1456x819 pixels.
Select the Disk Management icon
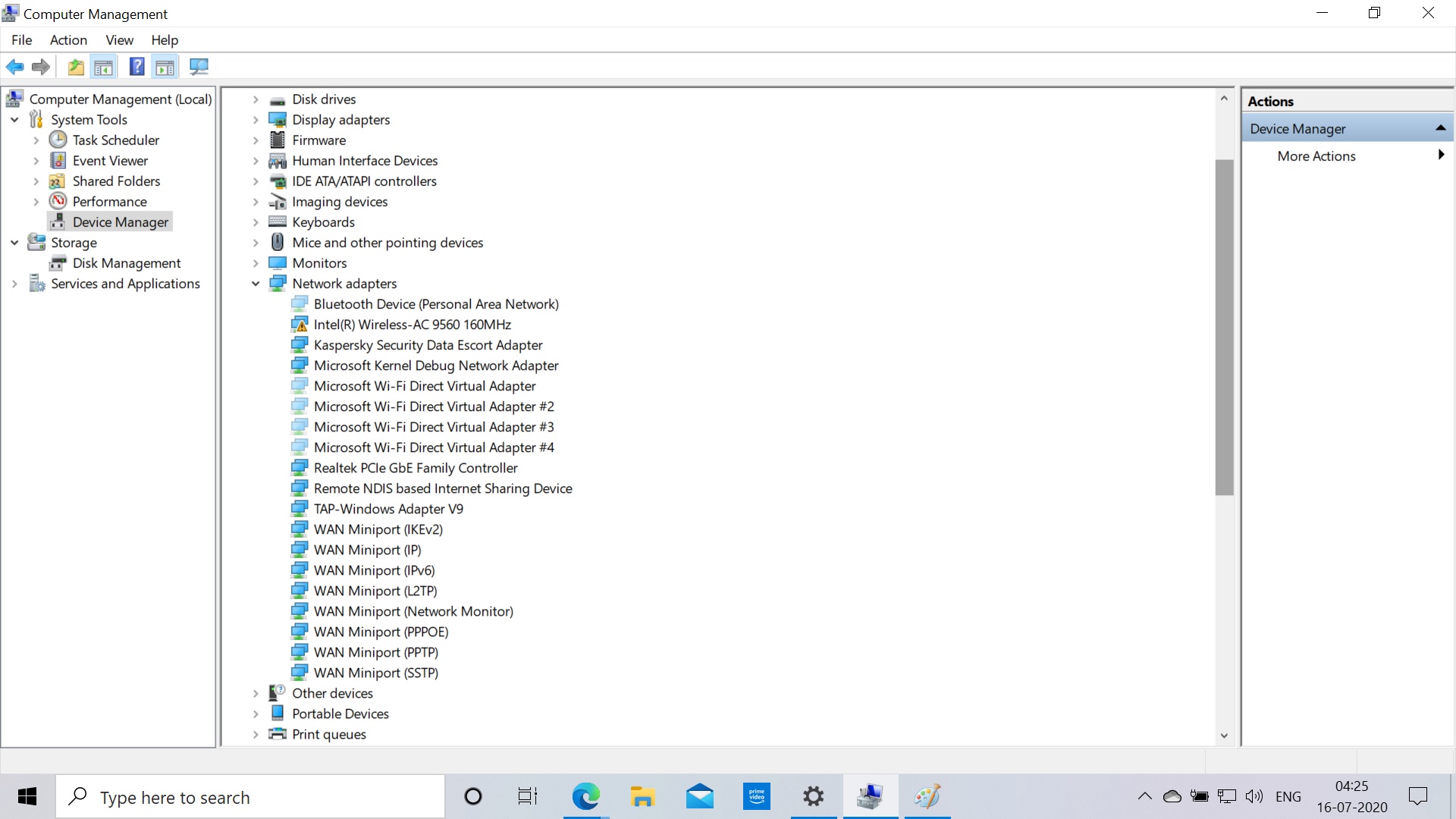tap(58, 263)
